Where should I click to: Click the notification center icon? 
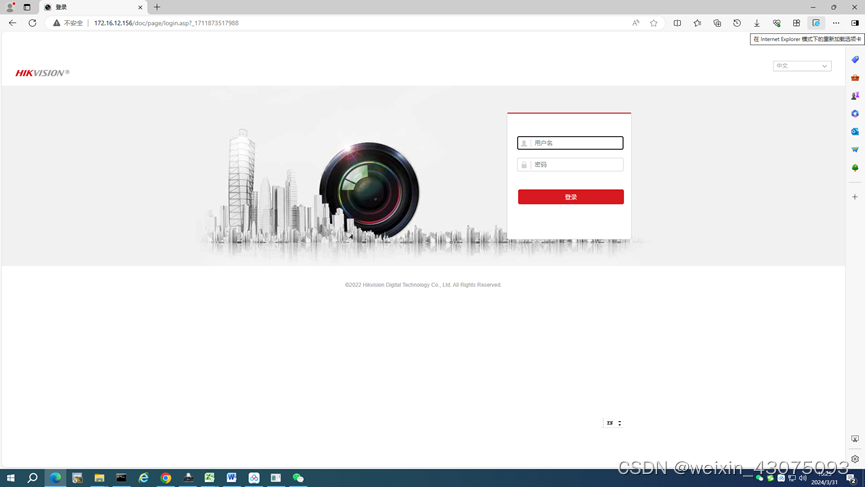click(x=852, y=478)
